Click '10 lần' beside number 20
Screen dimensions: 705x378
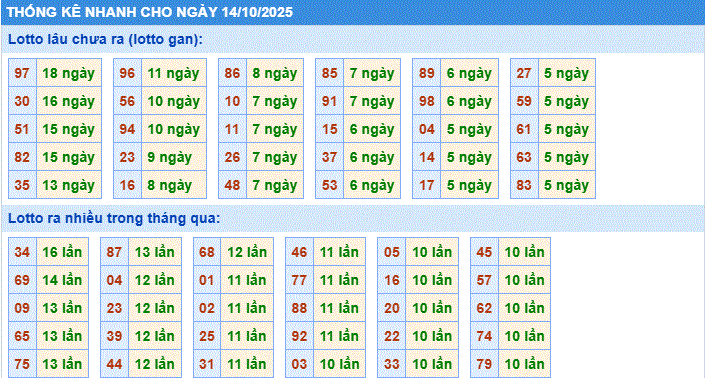[x=432, y=308]
